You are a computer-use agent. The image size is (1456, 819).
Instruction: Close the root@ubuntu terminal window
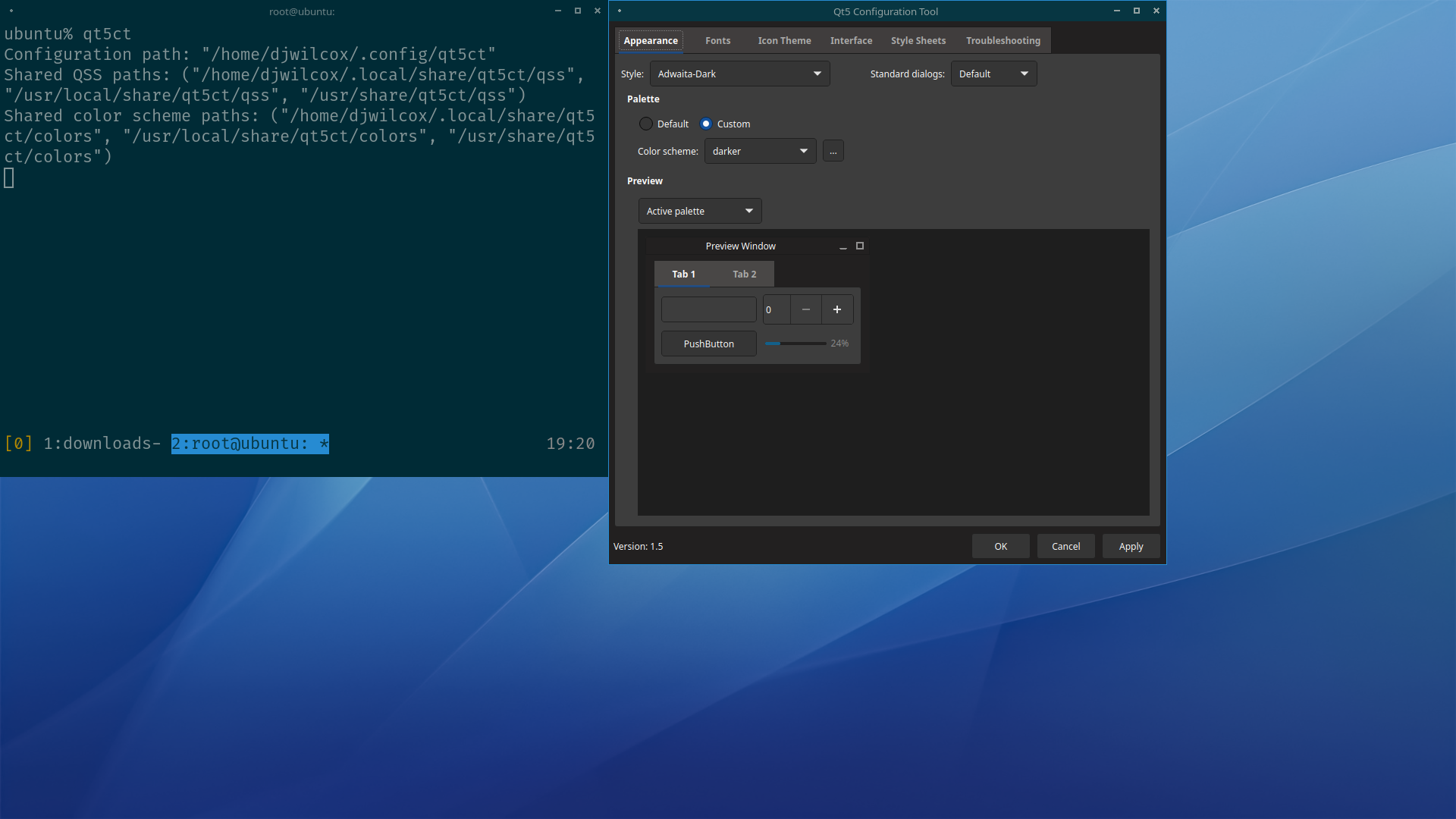tap(598, 11)
